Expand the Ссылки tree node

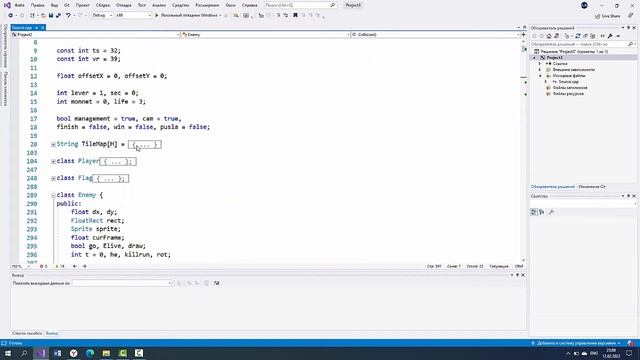point(540,64)
